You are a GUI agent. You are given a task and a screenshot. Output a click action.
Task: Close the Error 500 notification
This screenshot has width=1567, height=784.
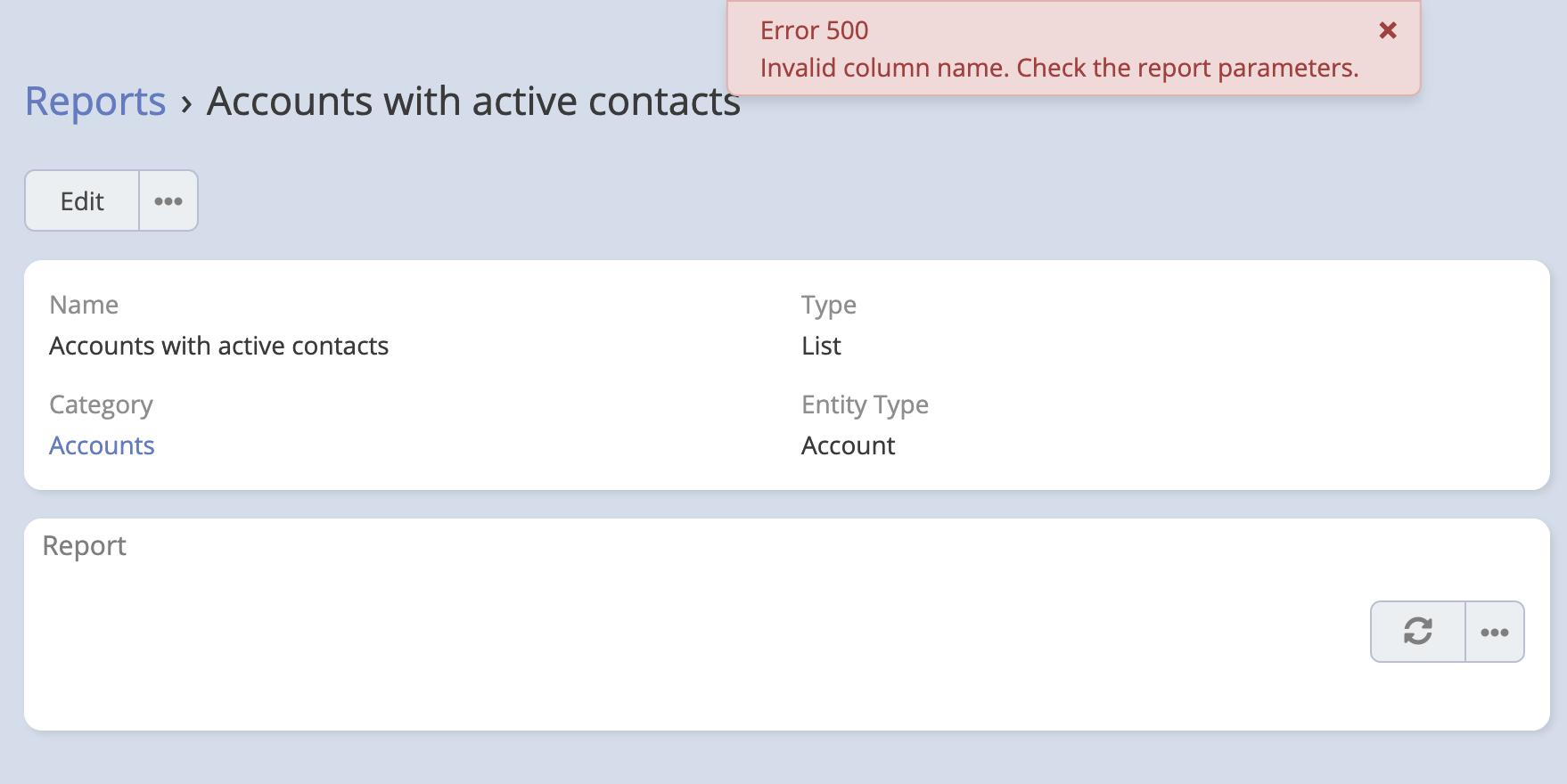1388,30
